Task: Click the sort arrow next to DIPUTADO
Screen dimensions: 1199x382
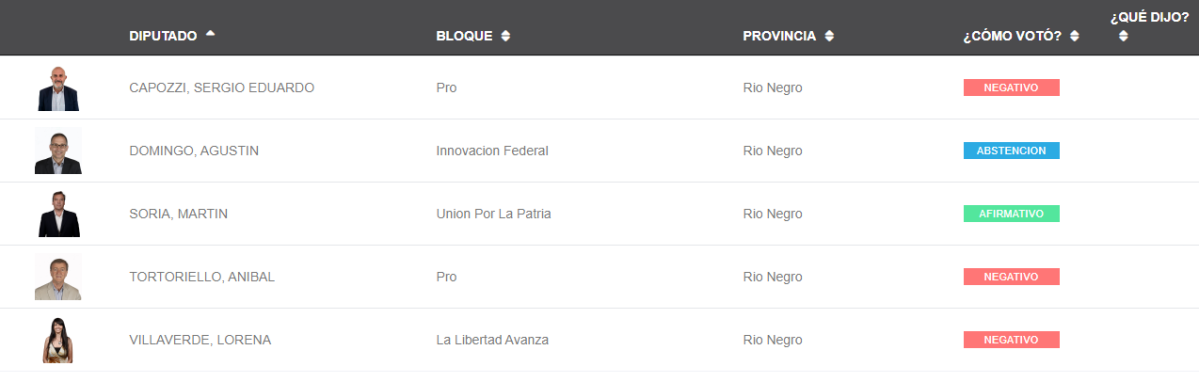Action: click(210, 34)
